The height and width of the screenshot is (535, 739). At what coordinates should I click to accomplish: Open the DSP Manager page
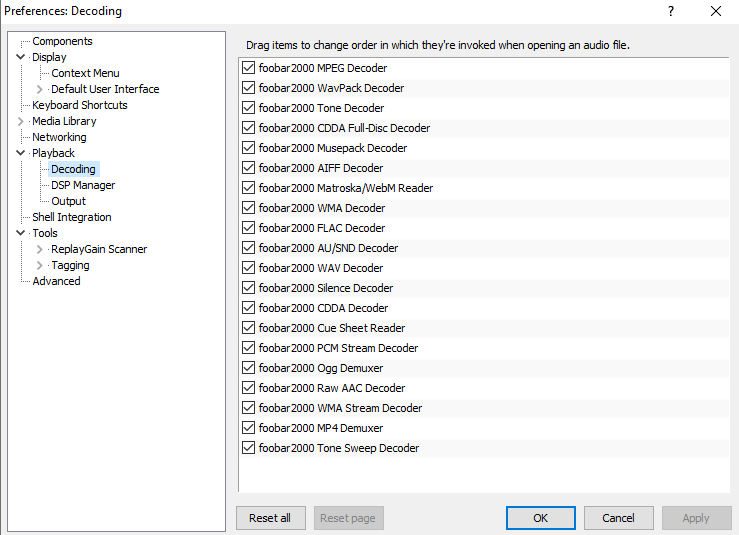point(83,185)
